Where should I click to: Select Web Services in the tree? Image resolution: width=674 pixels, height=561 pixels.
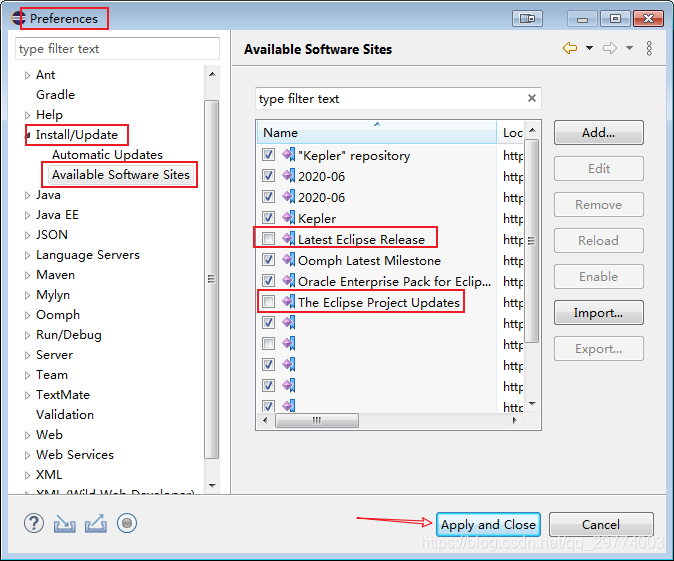75,455
